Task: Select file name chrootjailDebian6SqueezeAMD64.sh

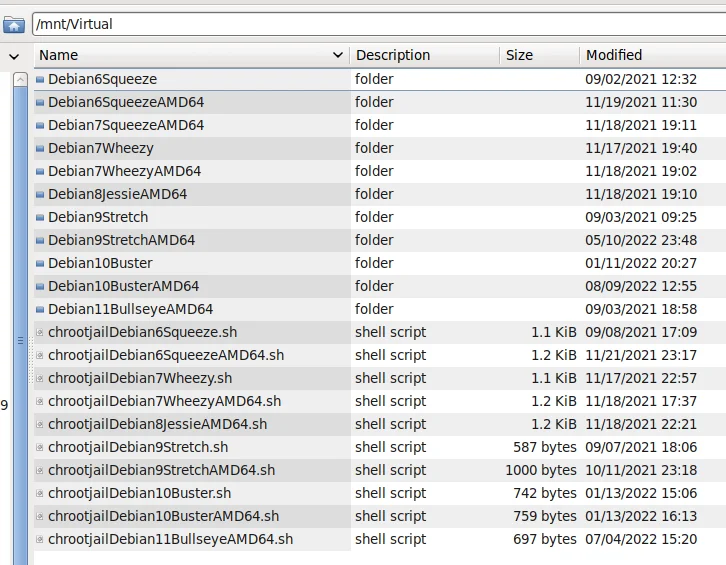Action: (166, 355)
